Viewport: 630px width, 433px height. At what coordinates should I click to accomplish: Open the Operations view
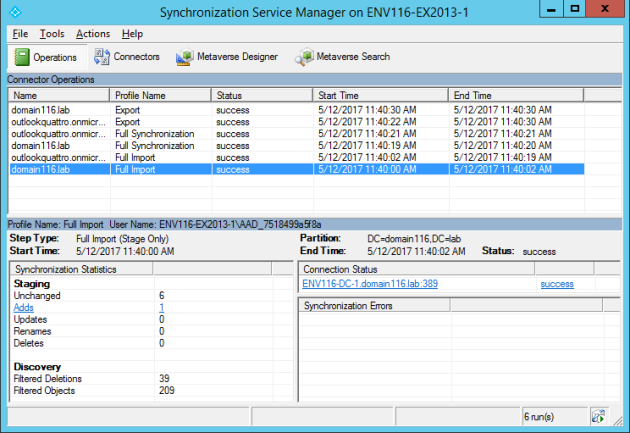[x=45, y=57]
